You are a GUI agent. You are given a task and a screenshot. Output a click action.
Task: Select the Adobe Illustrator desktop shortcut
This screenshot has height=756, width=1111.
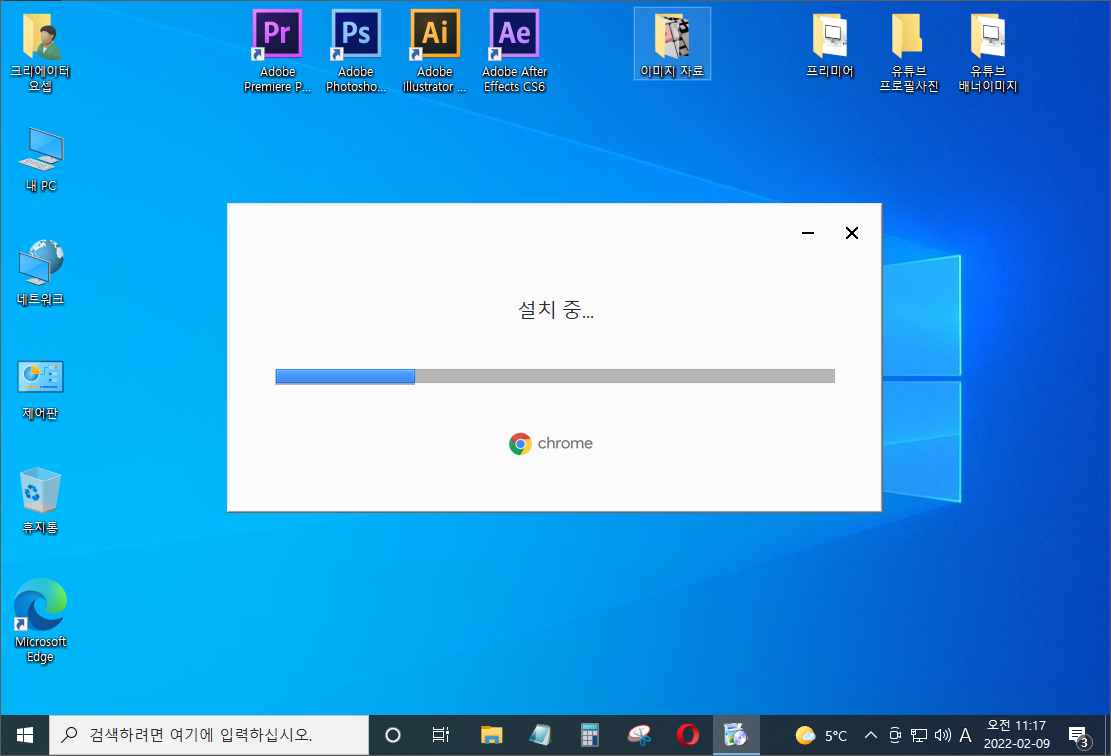(434, 51)
